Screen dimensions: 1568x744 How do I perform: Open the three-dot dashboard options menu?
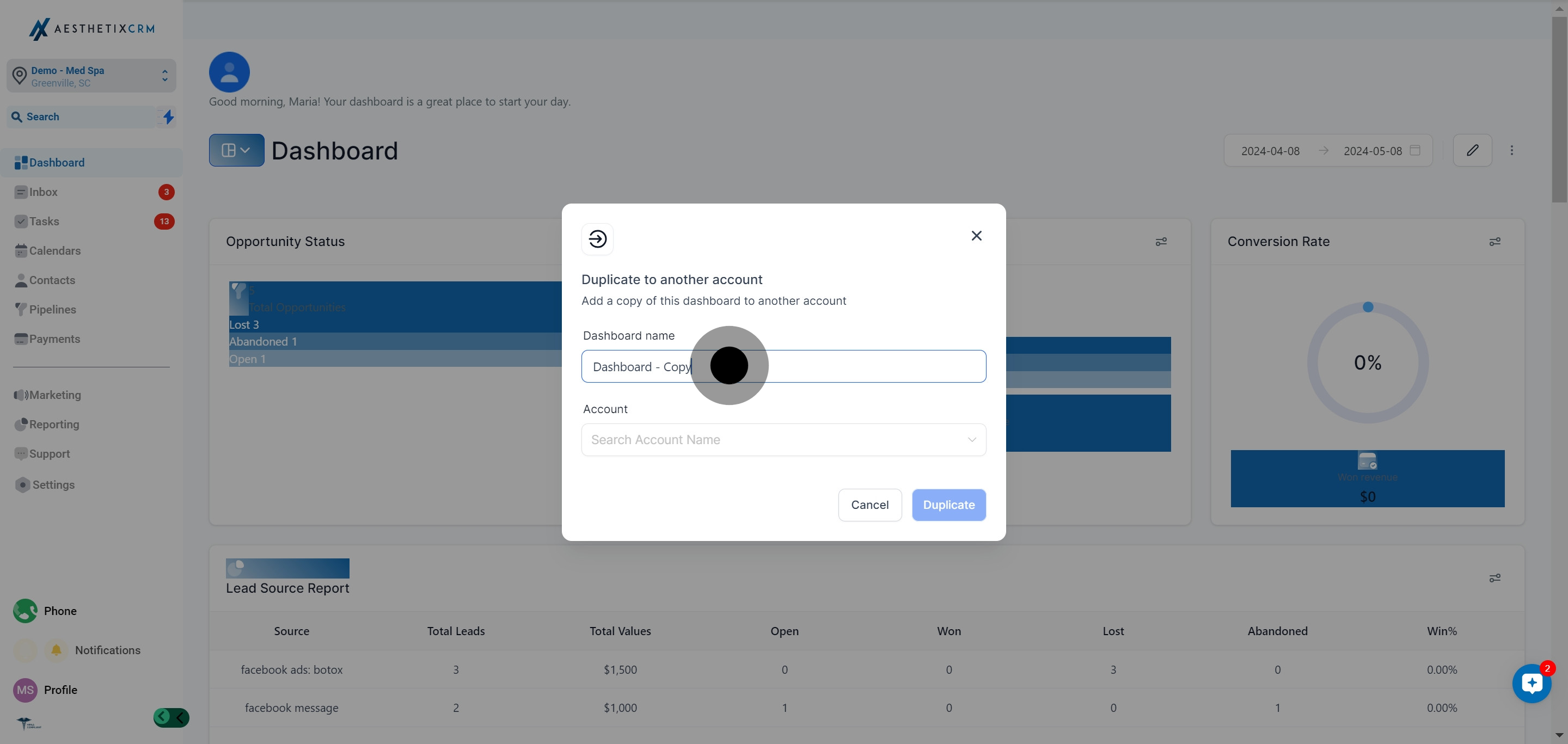(1511, 150)
